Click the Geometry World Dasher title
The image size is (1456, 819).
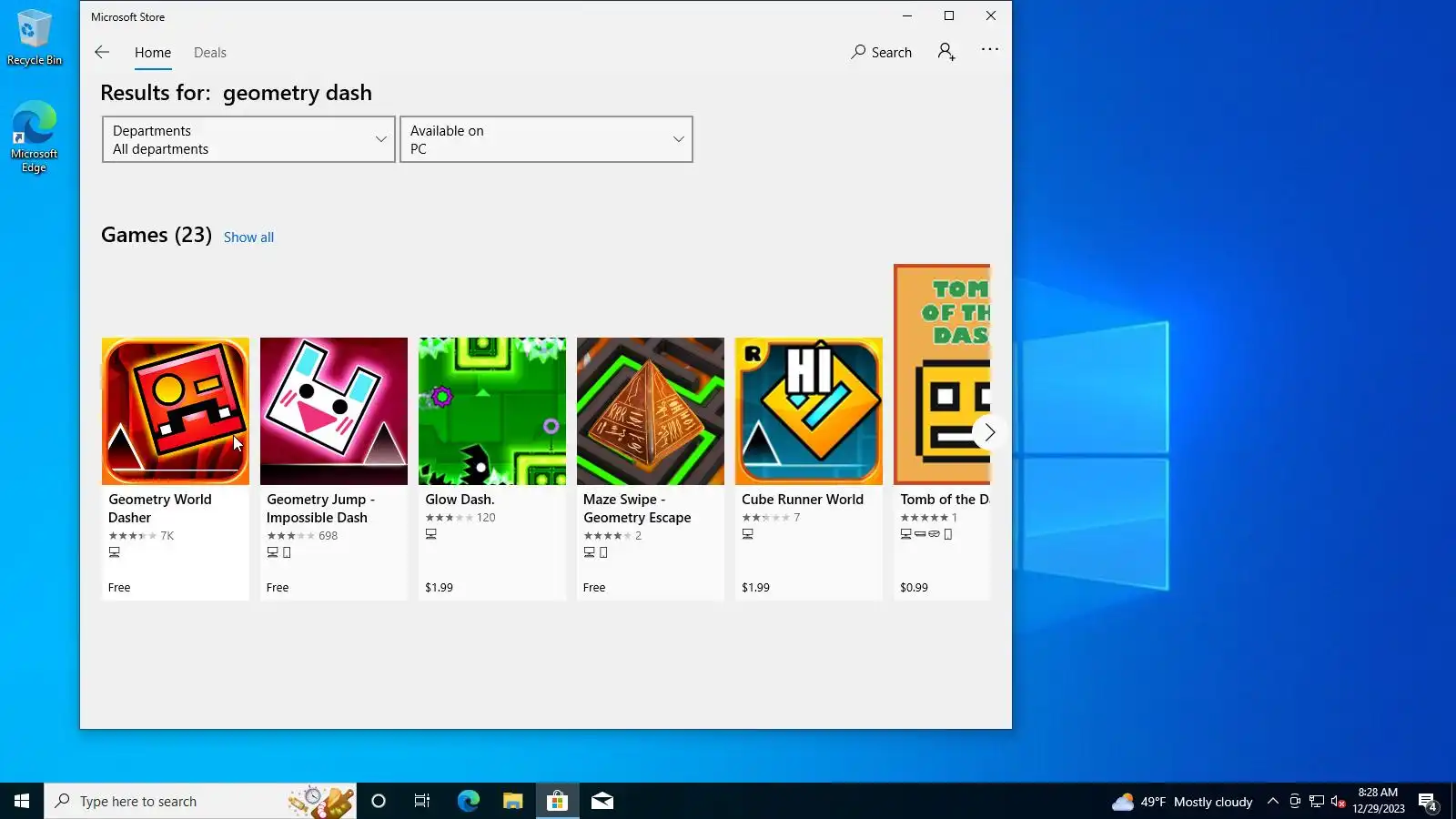[x=160, y=509]
